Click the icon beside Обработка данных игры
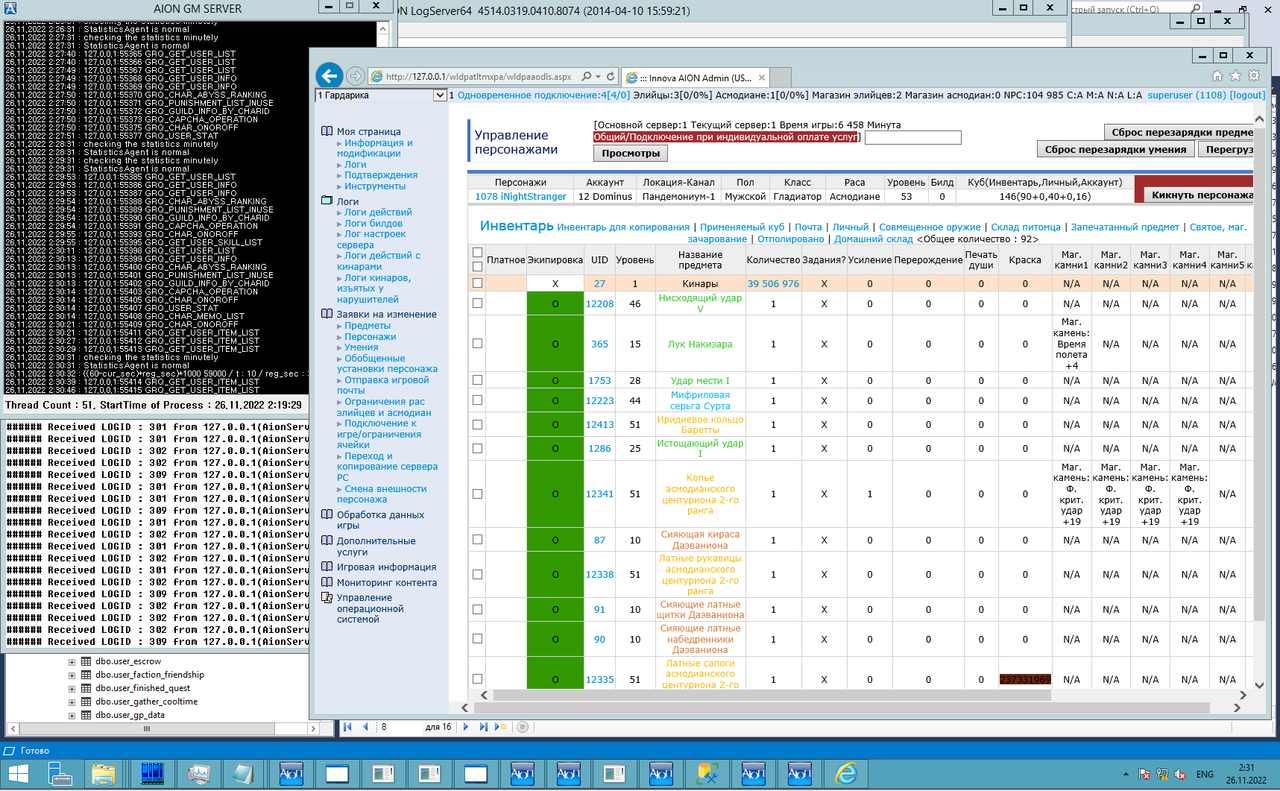Viewport: 1280px width, 791px height. [x=327, y=515]
